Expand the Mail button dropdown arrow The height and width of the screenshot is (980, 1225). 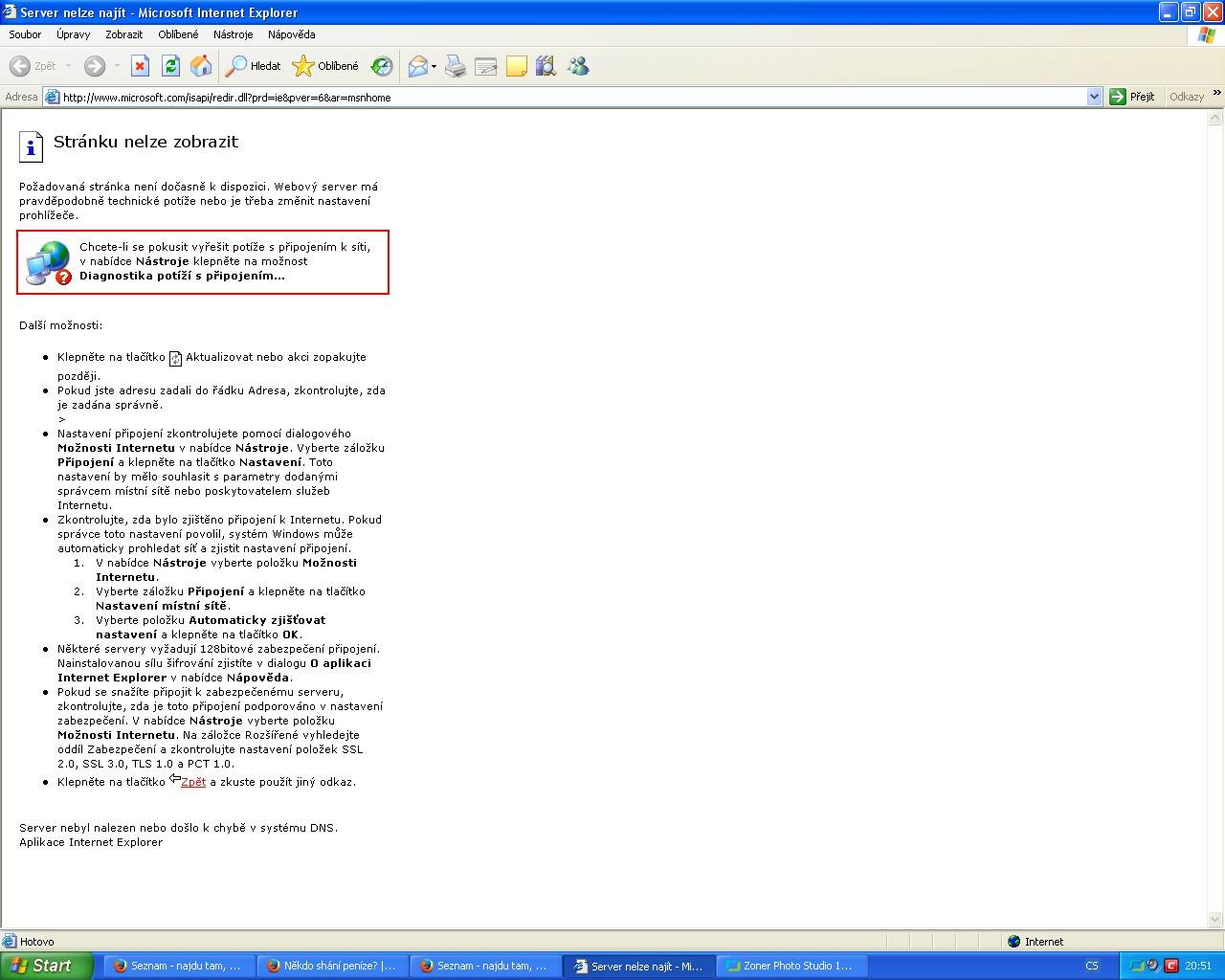tap(434, 66)
